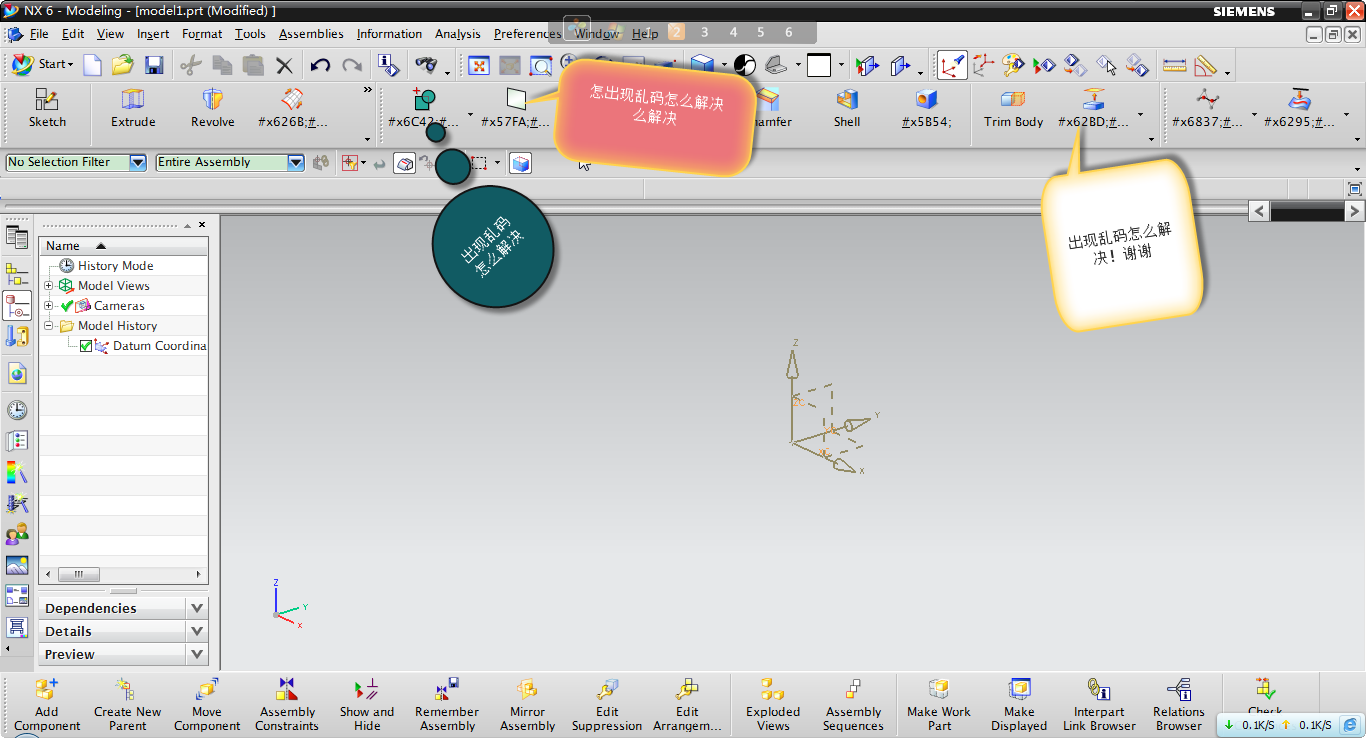Open the No Selection Filter dropdown
The width and height of the screenshot is (1366, 738).
[x=138, y=162]
